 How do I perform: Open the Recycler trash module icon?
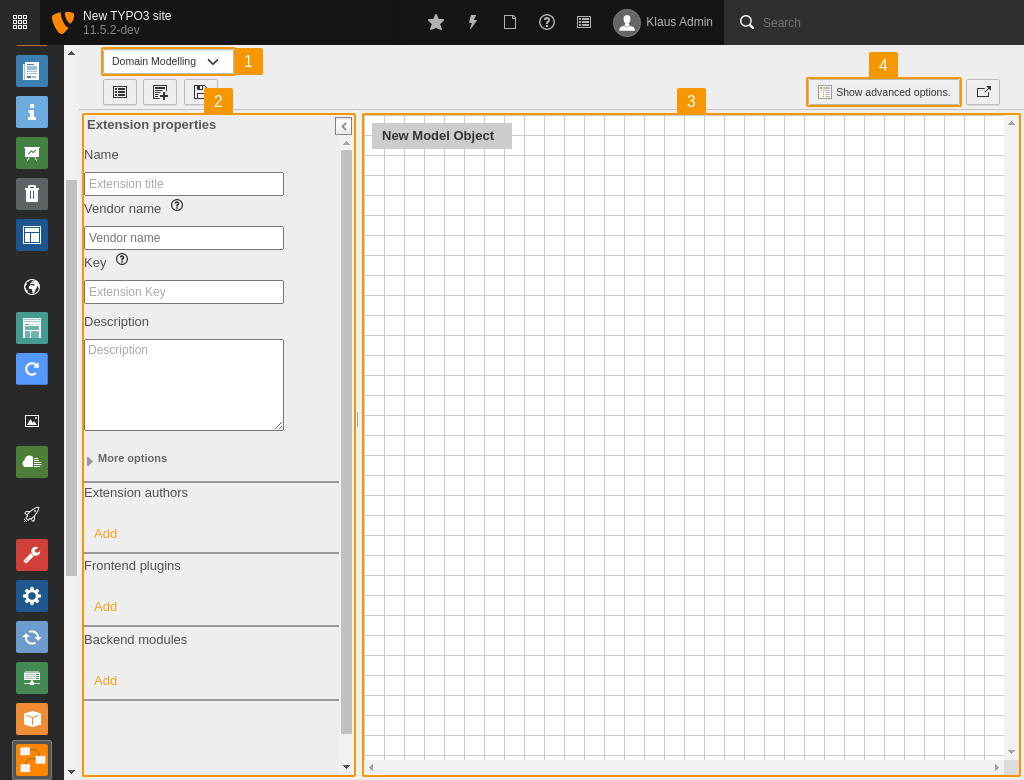click(x=31, y=194)
